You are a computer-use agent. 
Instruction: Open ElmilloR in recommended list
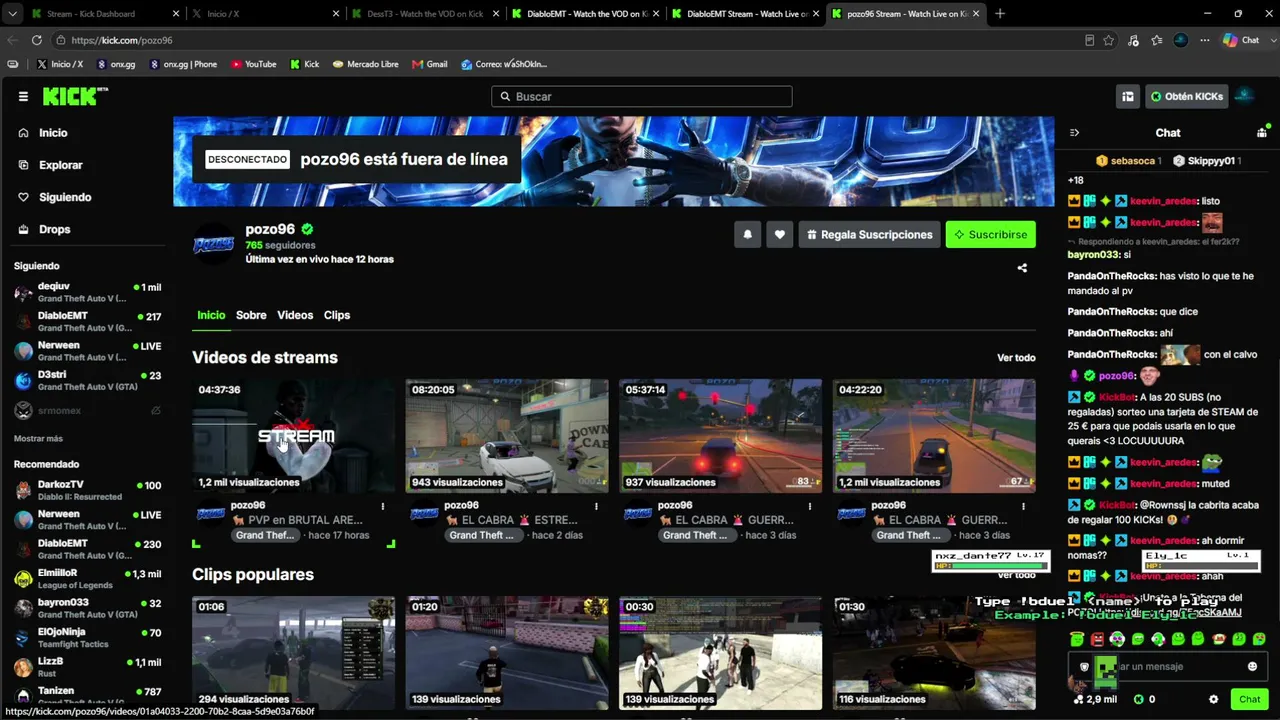tap(88, 579)
